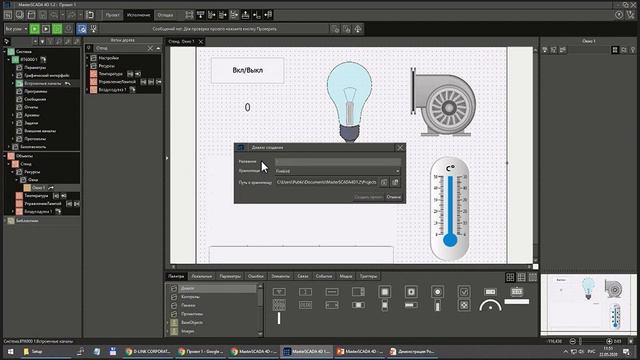Switch palette to large grid view
Viewport: 640px width, 360px height.
coord(510,277)
